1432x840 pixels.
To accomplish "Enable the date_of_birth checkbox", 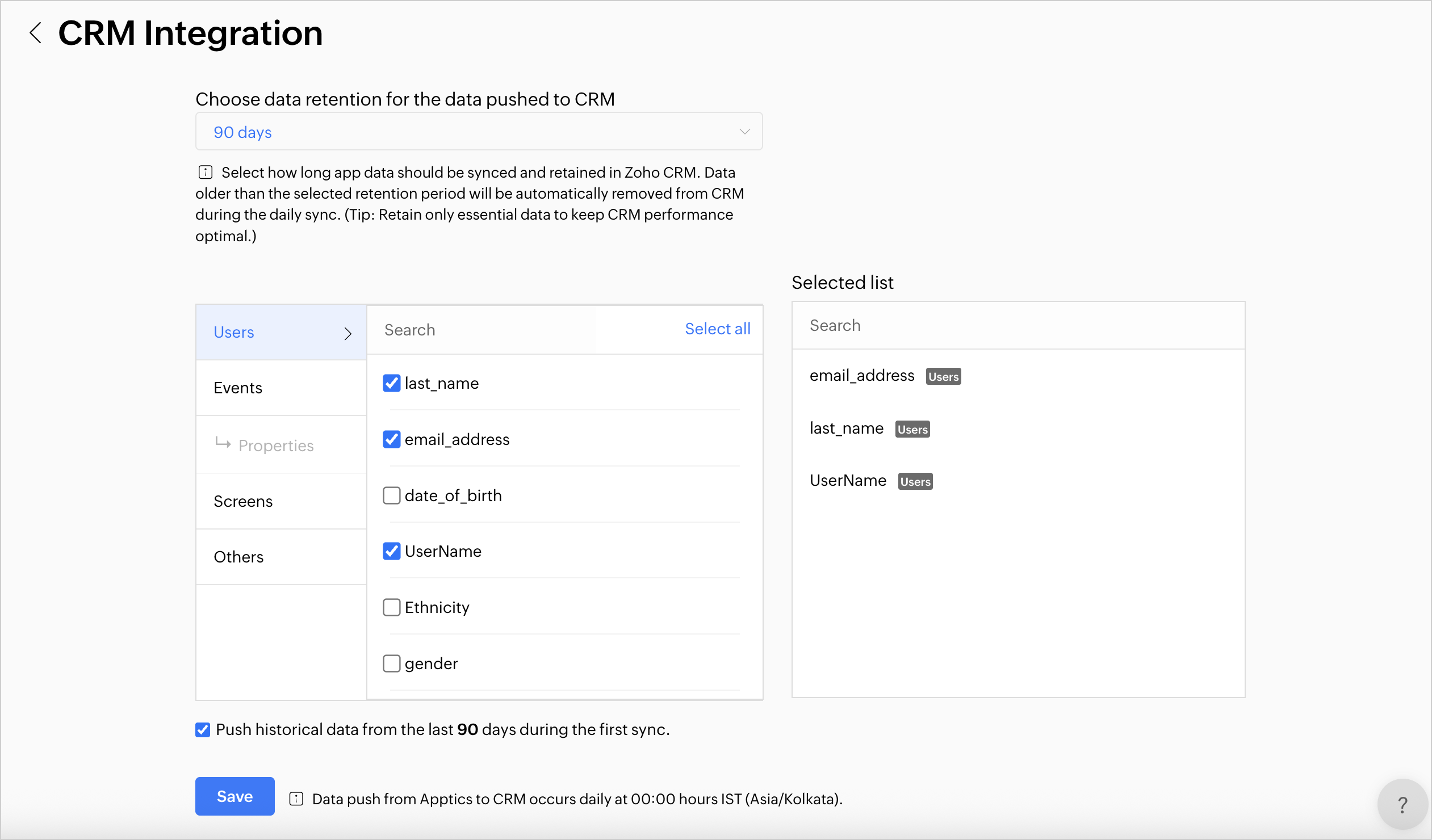I will 392,495.
